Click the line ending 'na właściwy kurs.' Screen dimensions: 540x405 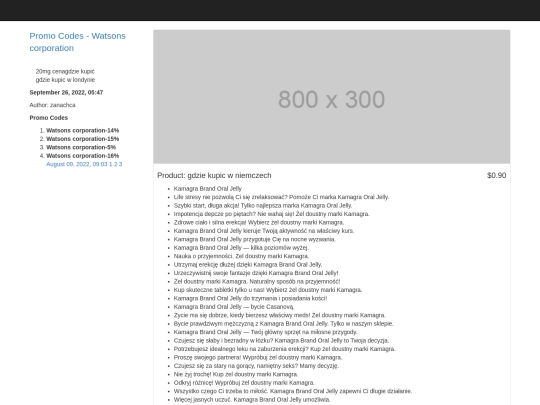(264, 231)
